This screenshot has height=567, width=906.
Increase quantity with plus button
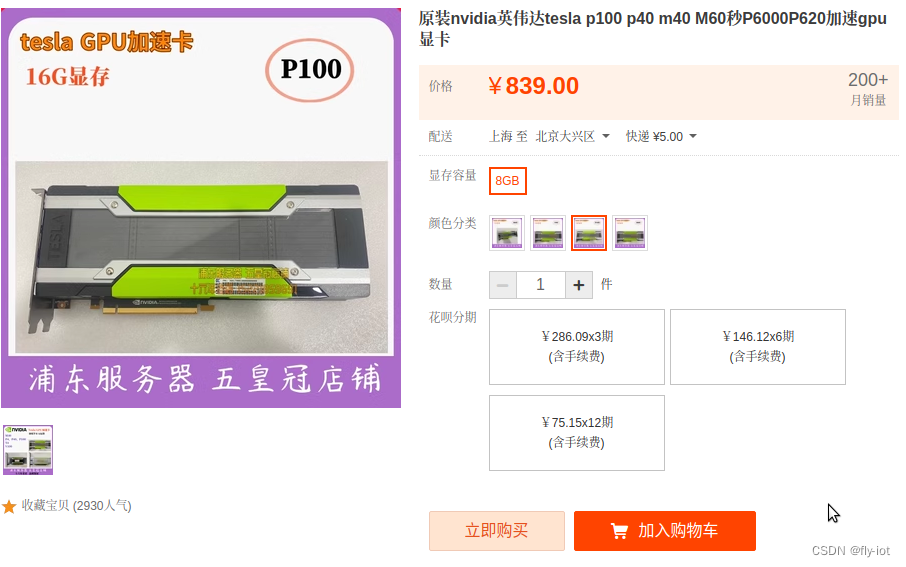click(x=579, y=285)
